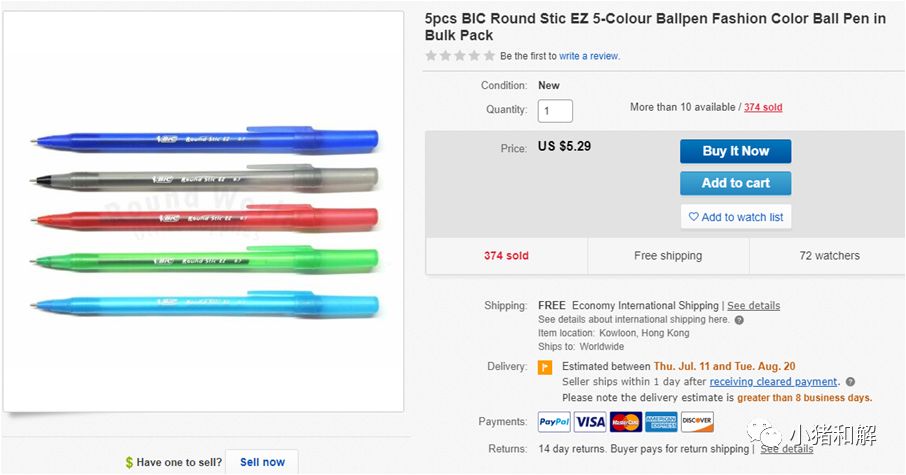Click the grey star rating icons

pyautogui.click(x=460, y=56)
